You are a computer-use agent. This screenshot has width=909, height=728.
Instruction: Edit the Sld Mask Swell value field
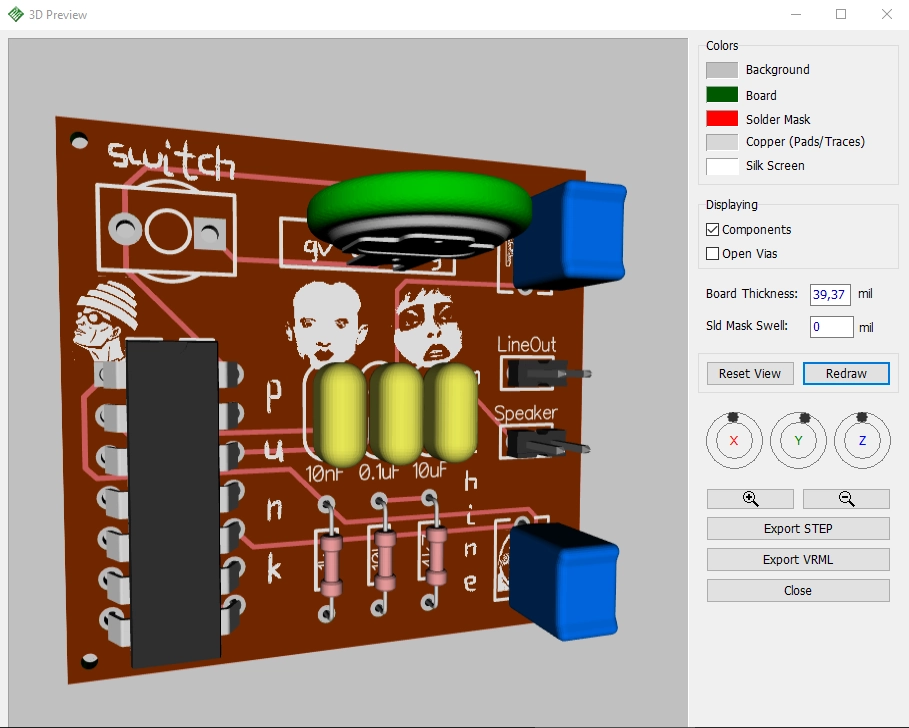[x=831, y=326]
